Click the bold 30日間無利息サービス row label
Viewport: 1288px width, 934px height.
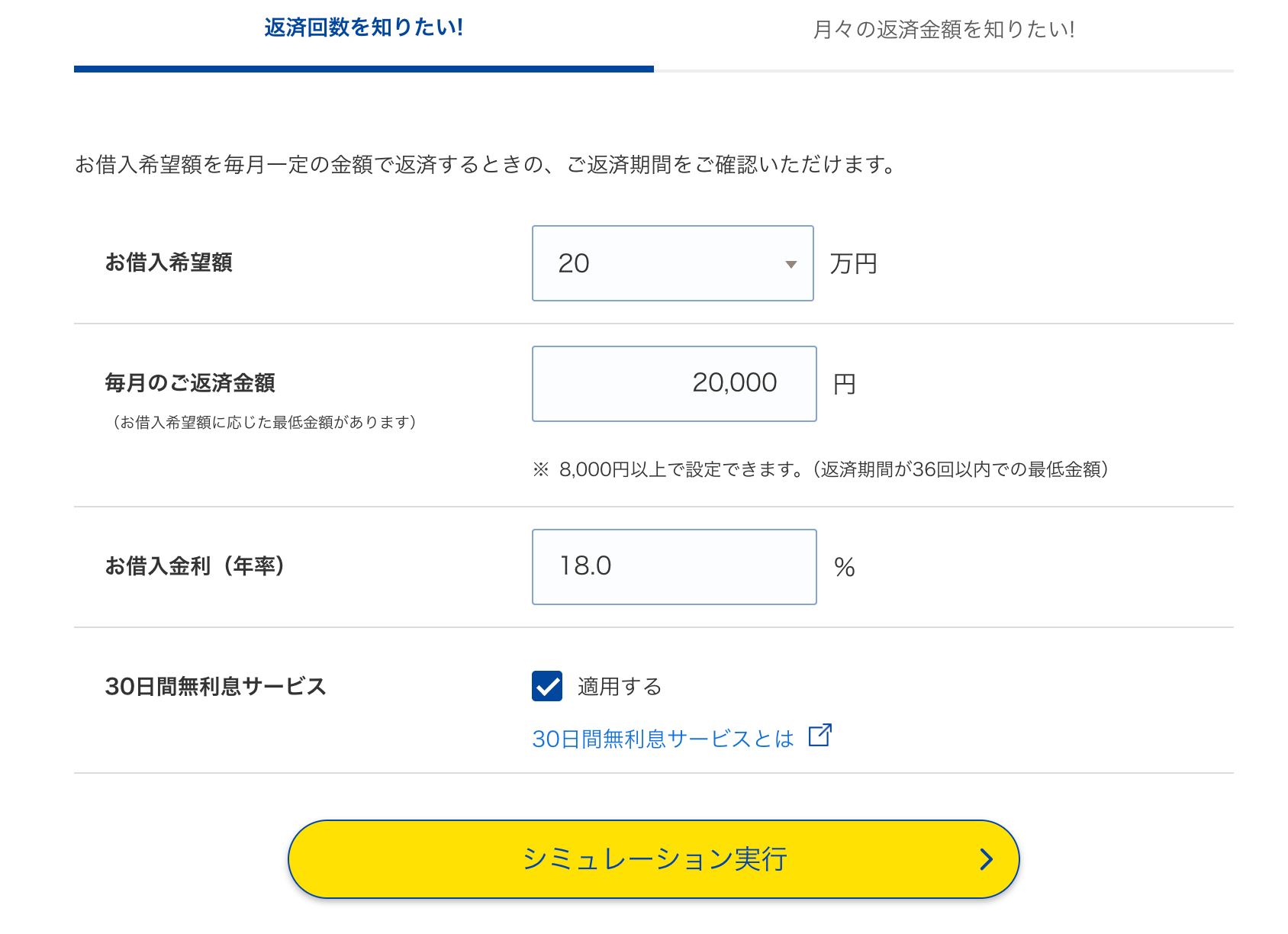[x=215, y=687]
